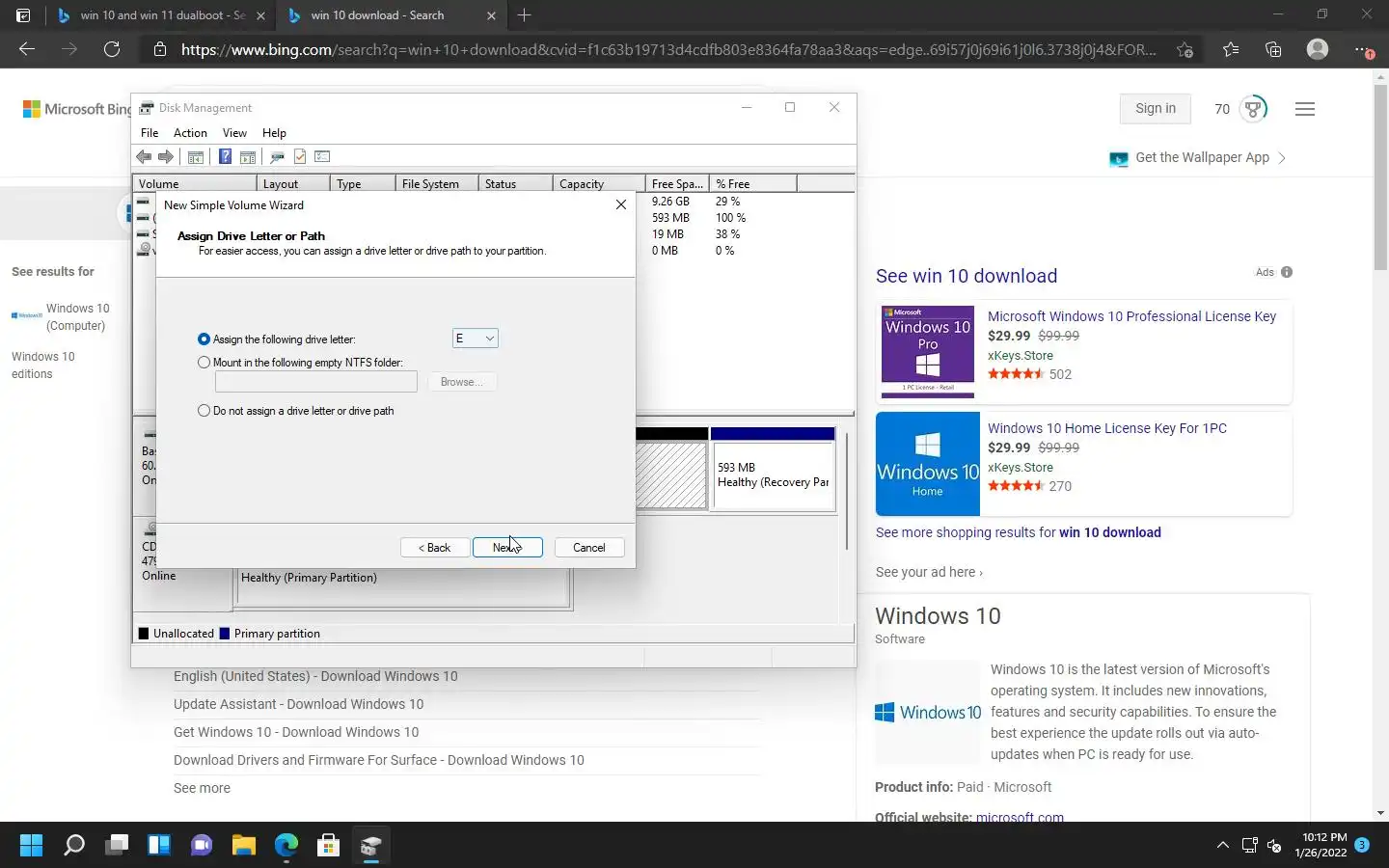Open See more shopping results link
Viewport: 1389px width, 868px height.
tap(1019, 532)
